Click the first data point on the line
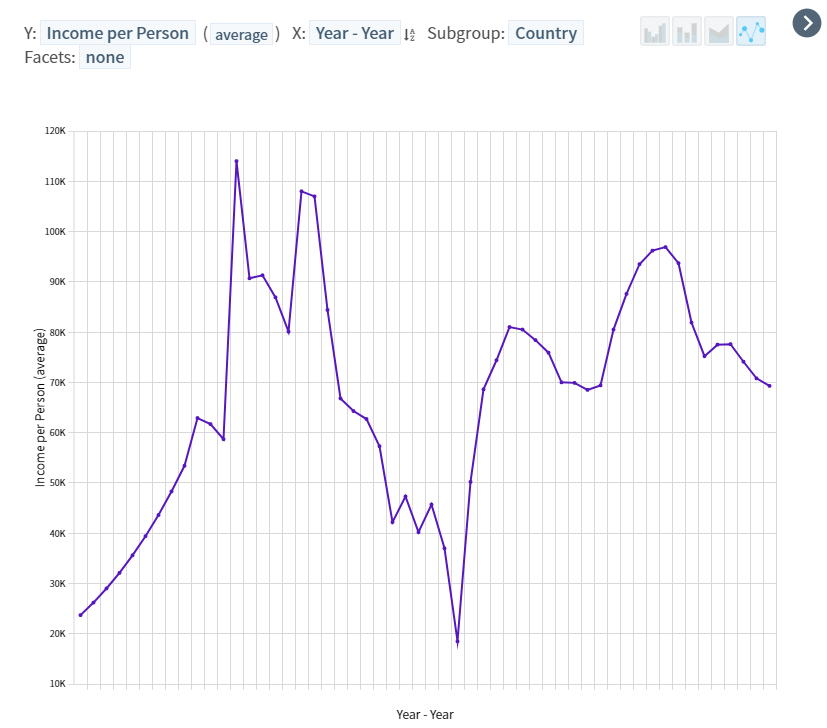Screen dimensions: 827x728 pyautogui.click(x=81, y=615)
